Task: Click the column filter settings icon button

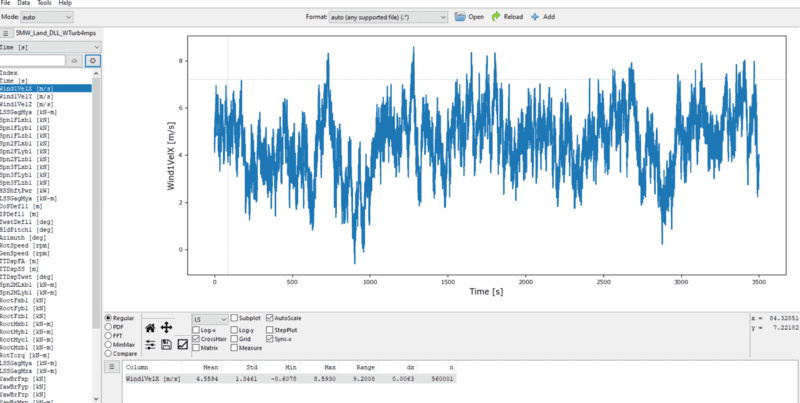Action: pos(92,60)
